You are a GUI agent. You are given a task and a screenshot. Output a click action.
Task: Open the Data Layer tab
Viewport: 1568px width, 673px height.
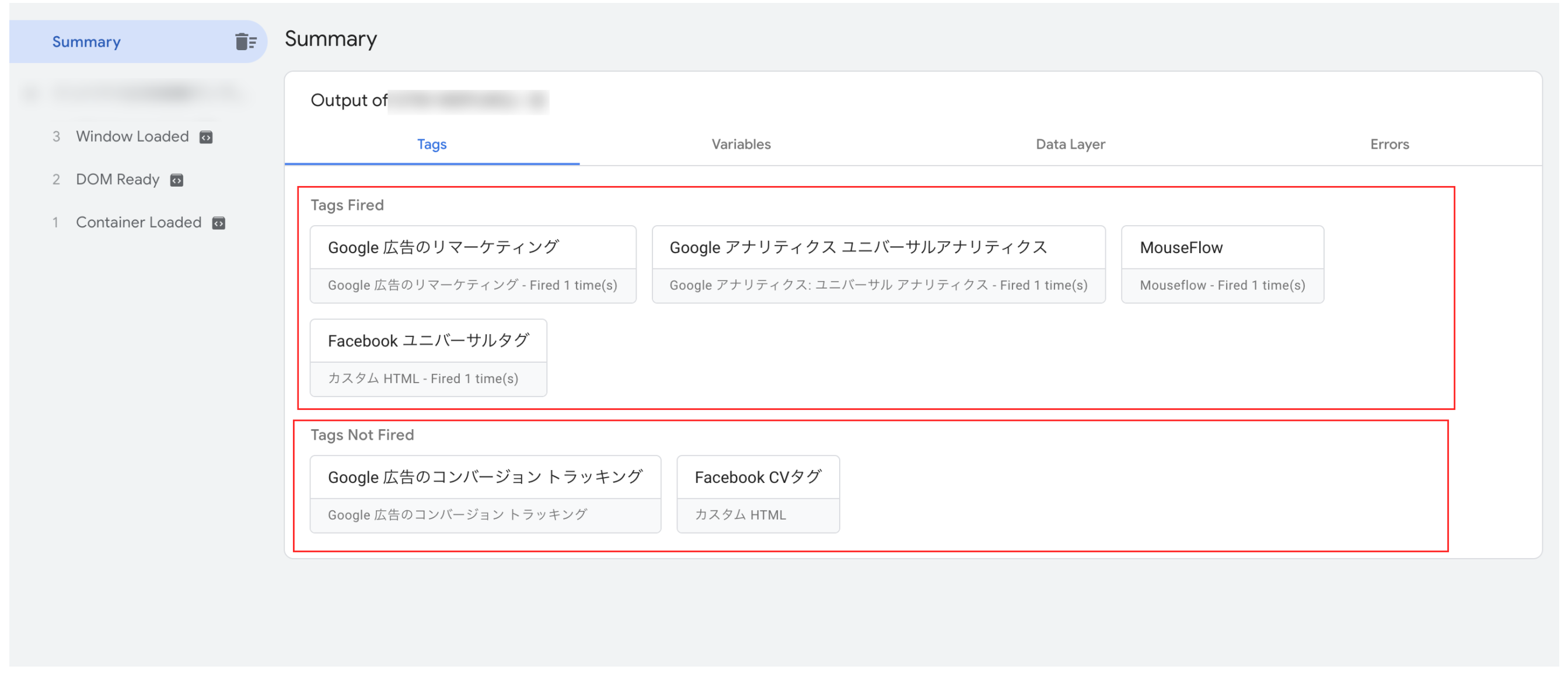pos(1070,144)
